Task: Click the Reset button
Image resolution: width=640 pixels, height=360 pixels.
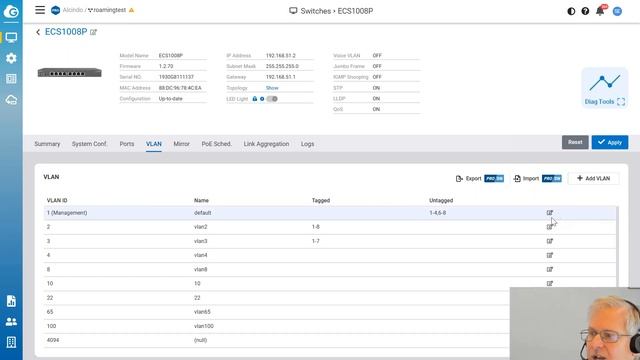Action: pos(575,142)
